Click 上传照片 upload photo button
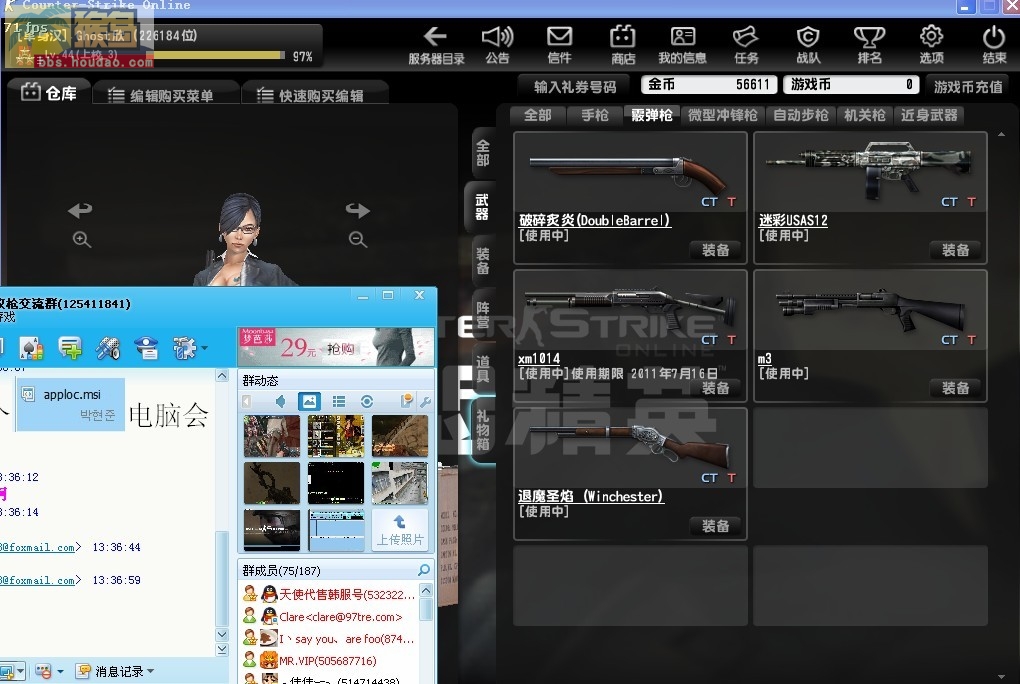This screenshot has height=684, width=1020. (x=399, y=530)
